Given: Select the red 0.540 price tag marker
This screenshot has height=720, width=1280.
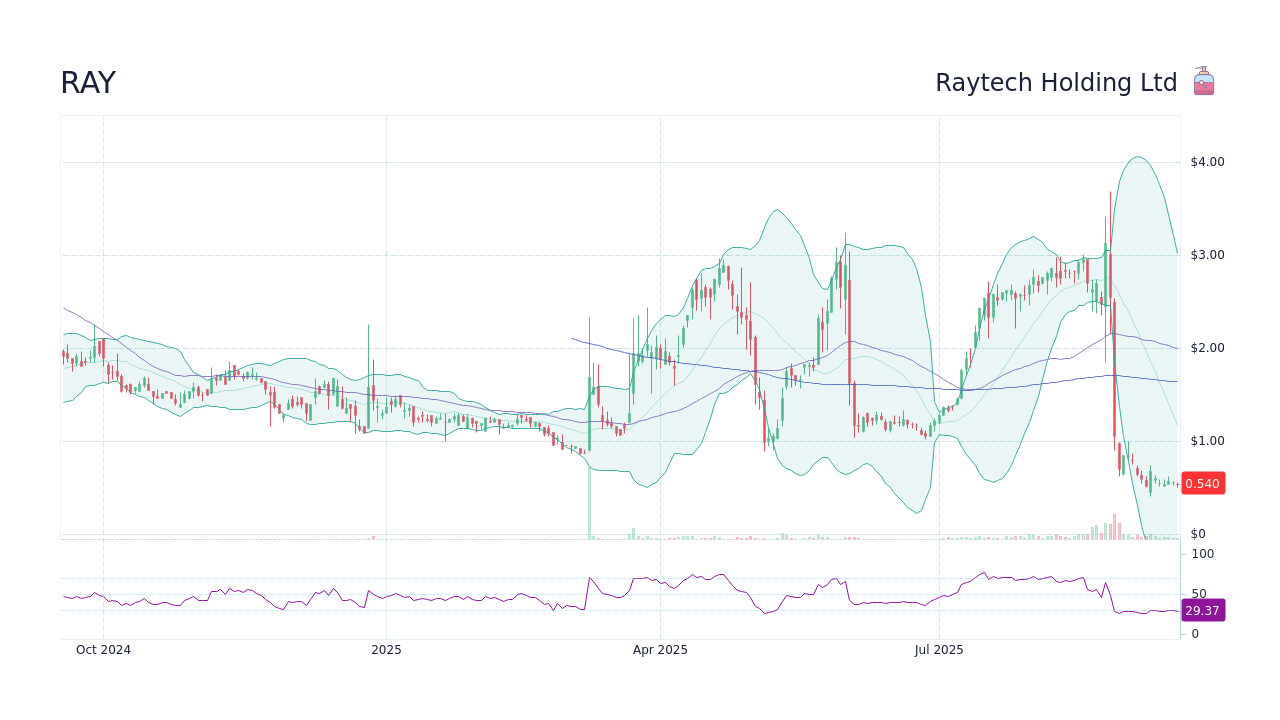Looking at the screenshot, I should point(1203,483).
